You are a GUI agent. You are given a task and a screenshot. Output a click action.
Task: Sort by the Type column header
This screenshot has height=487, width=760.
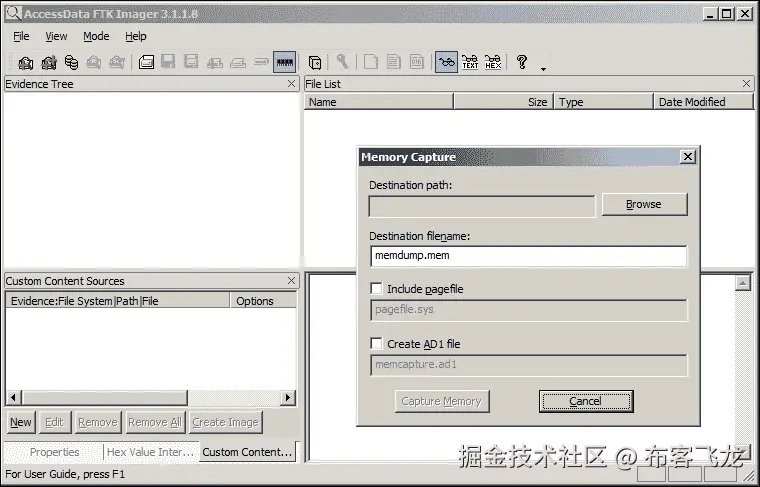tap(603, 102)
